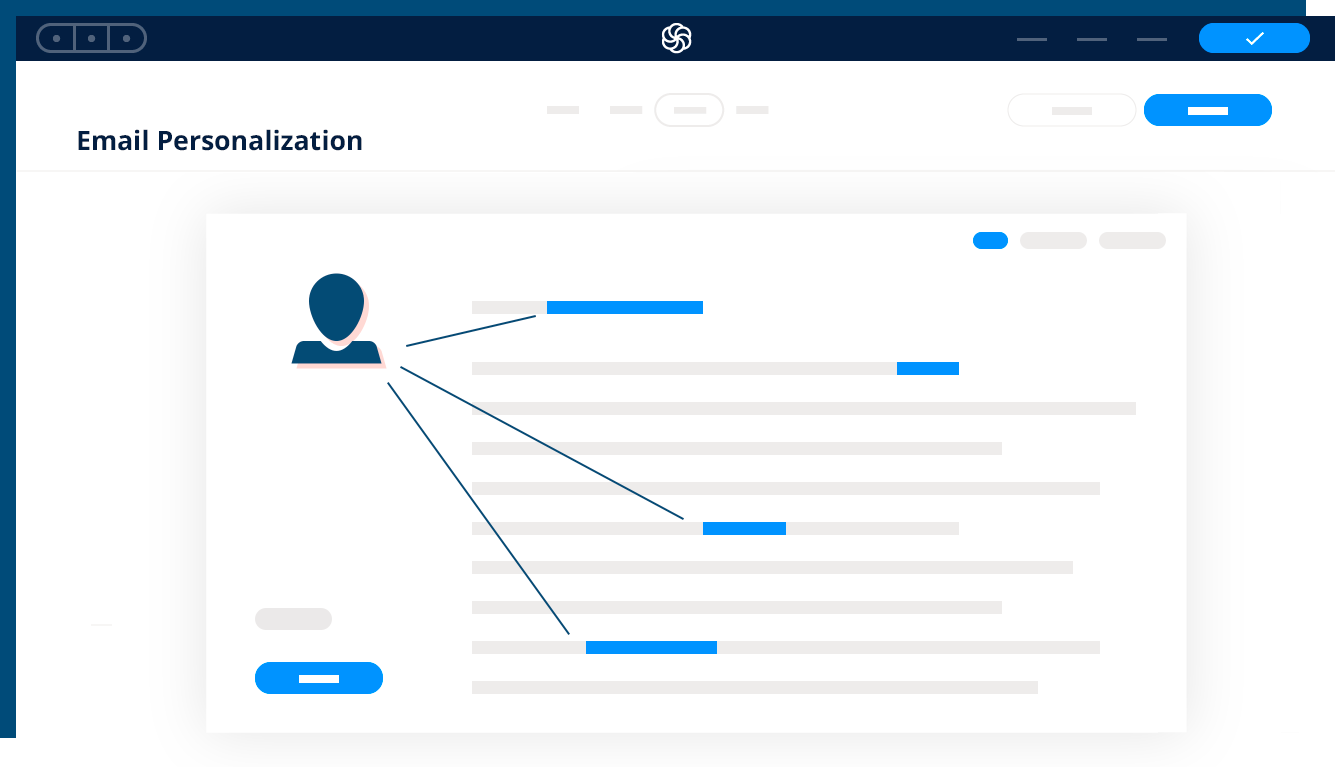The height and width of the screenshot is (767, 1335).
Task: Click the blue highlighted field in first email line
Action: [625, 307]
